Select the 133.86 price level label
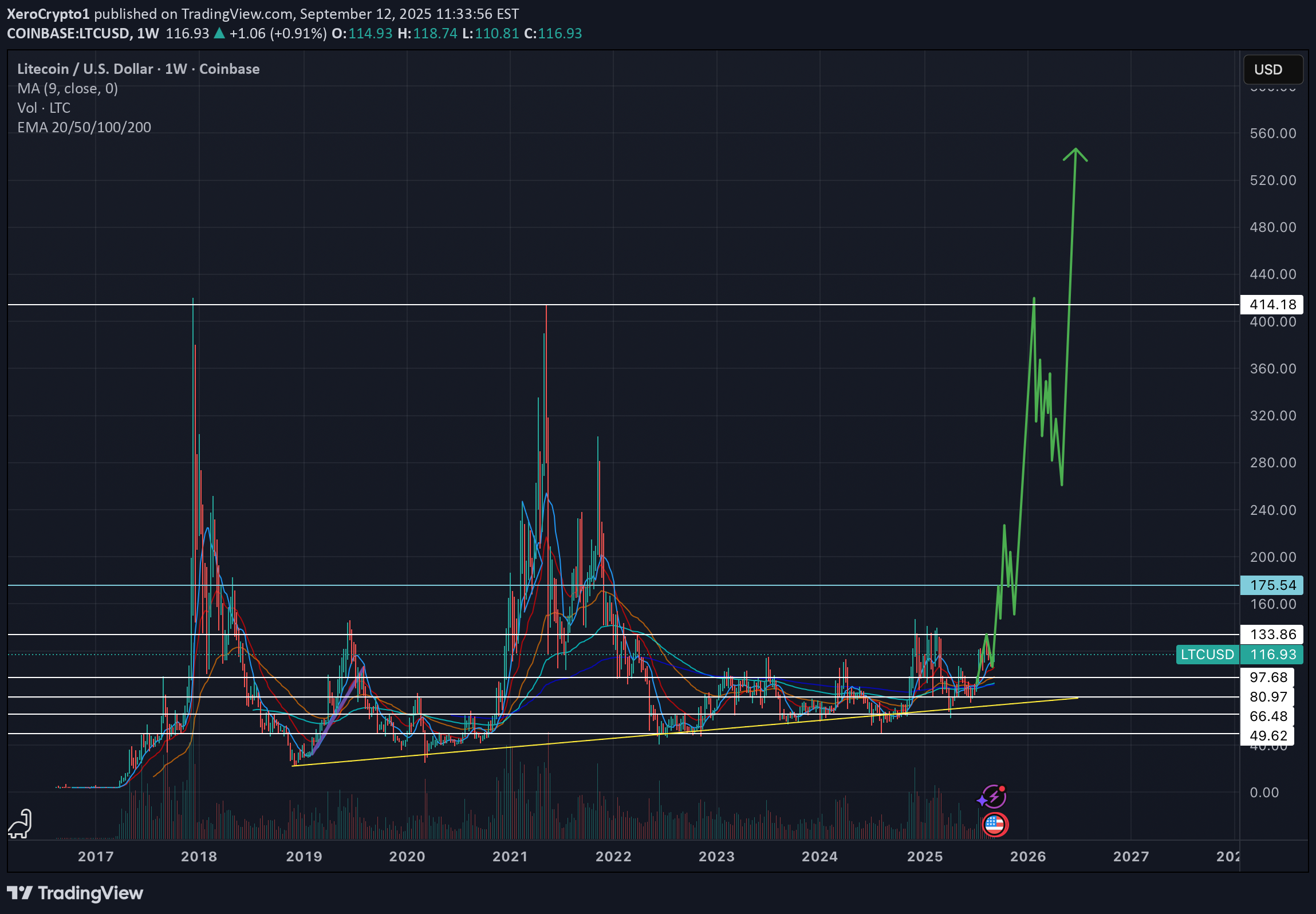The height and width of the screenshot is (914, 1316). tap(1272, 634)
